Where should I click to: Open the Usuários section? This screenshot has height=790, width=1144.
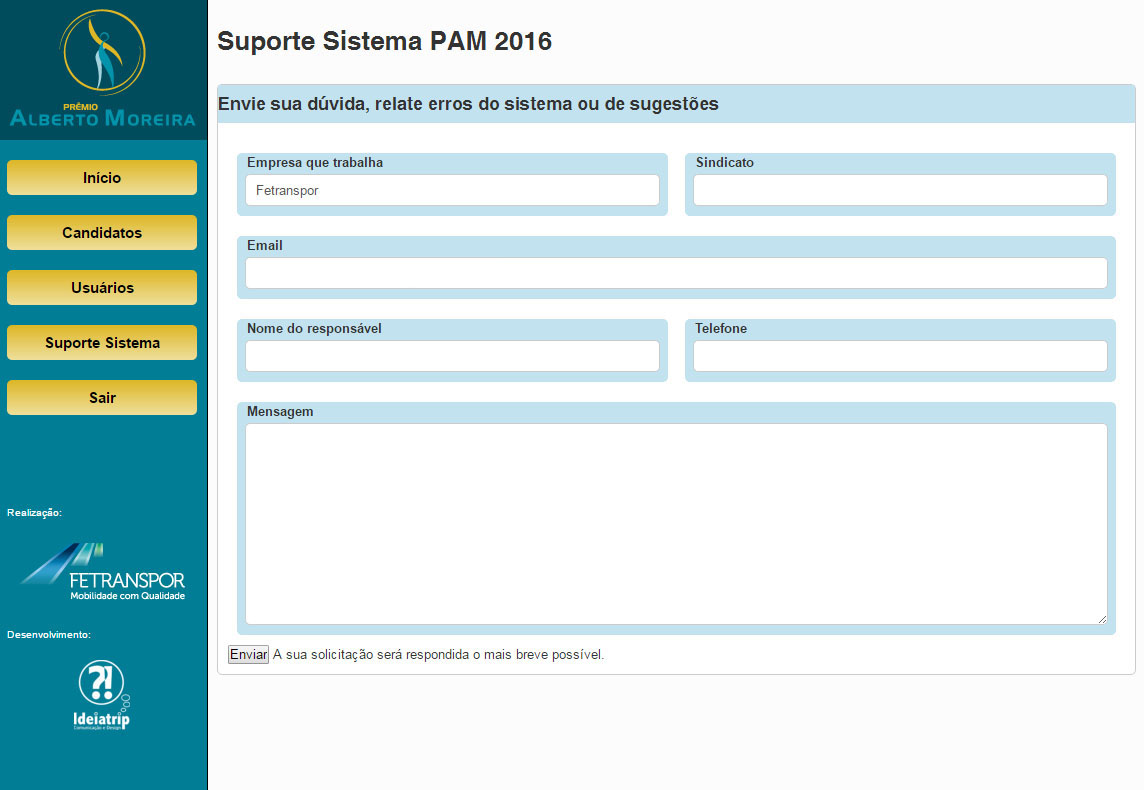(x=102, y=288)
